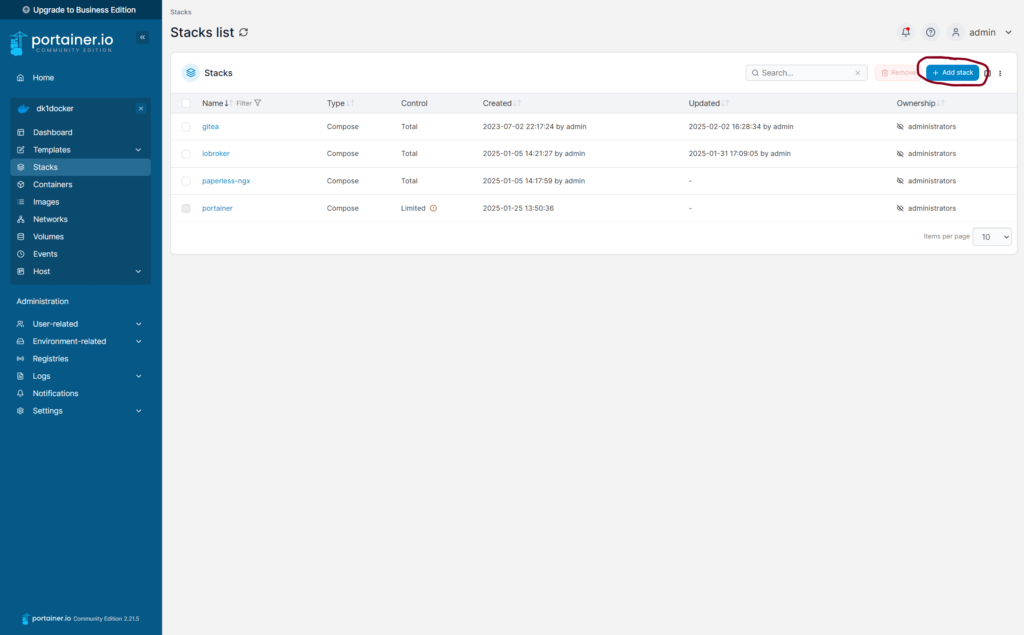Click the Remove button
This screenshot has width=1024, height=635.
coord(899,73)
